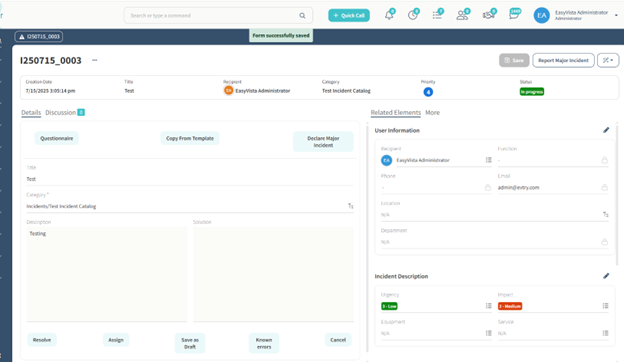Click the Resolve button

42,340
